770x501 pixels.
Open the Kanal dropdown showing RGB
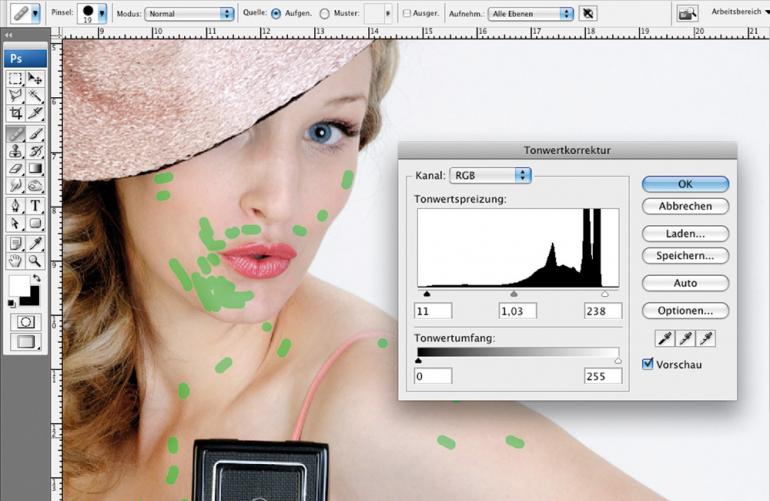coord(490,175)
